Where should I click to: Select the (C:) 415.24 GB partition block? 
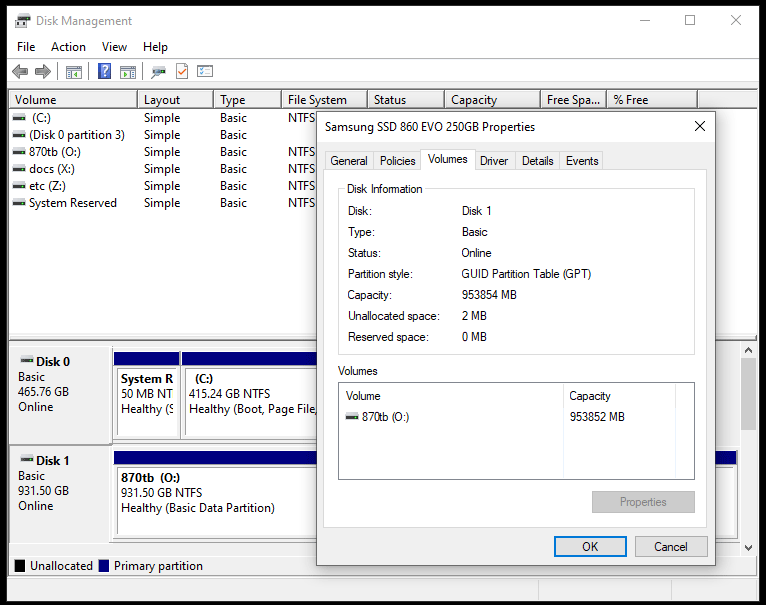coord(250,394)
